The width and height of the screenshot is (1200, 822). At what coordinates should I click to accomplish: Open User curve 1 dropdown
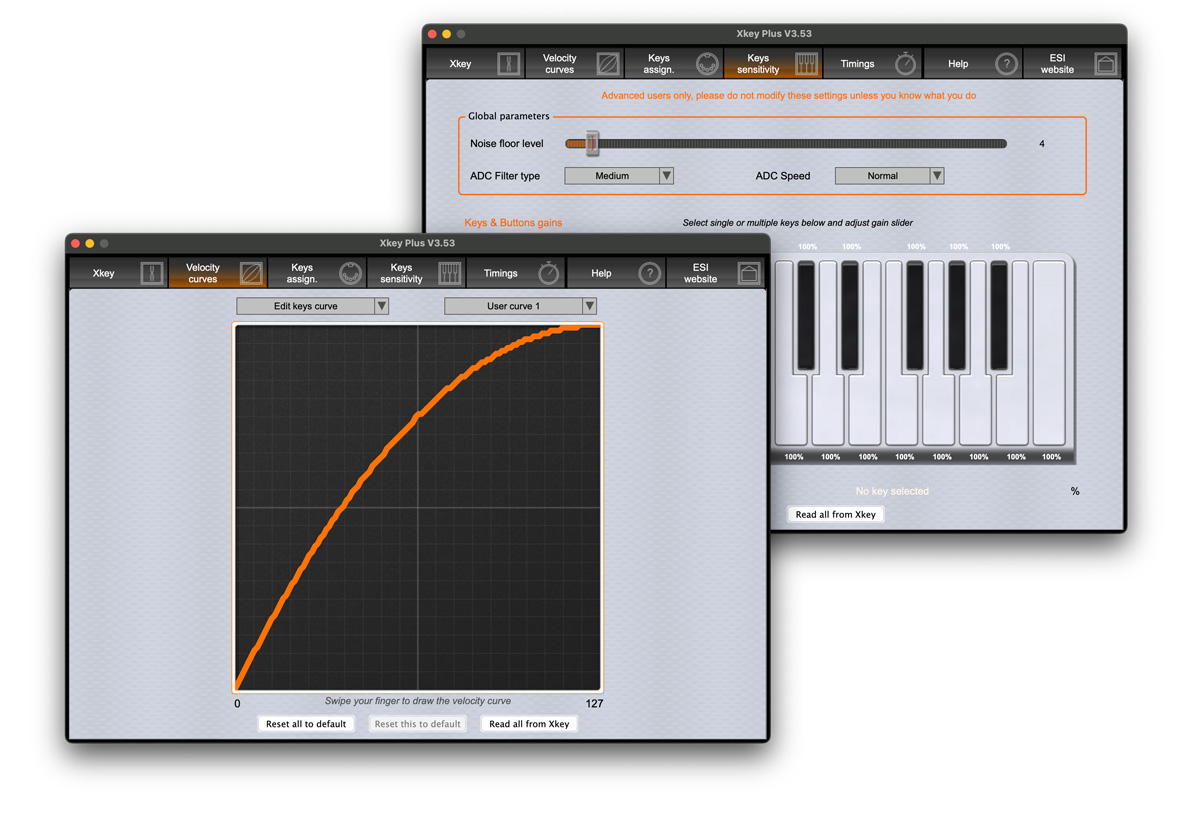point(520,306)
